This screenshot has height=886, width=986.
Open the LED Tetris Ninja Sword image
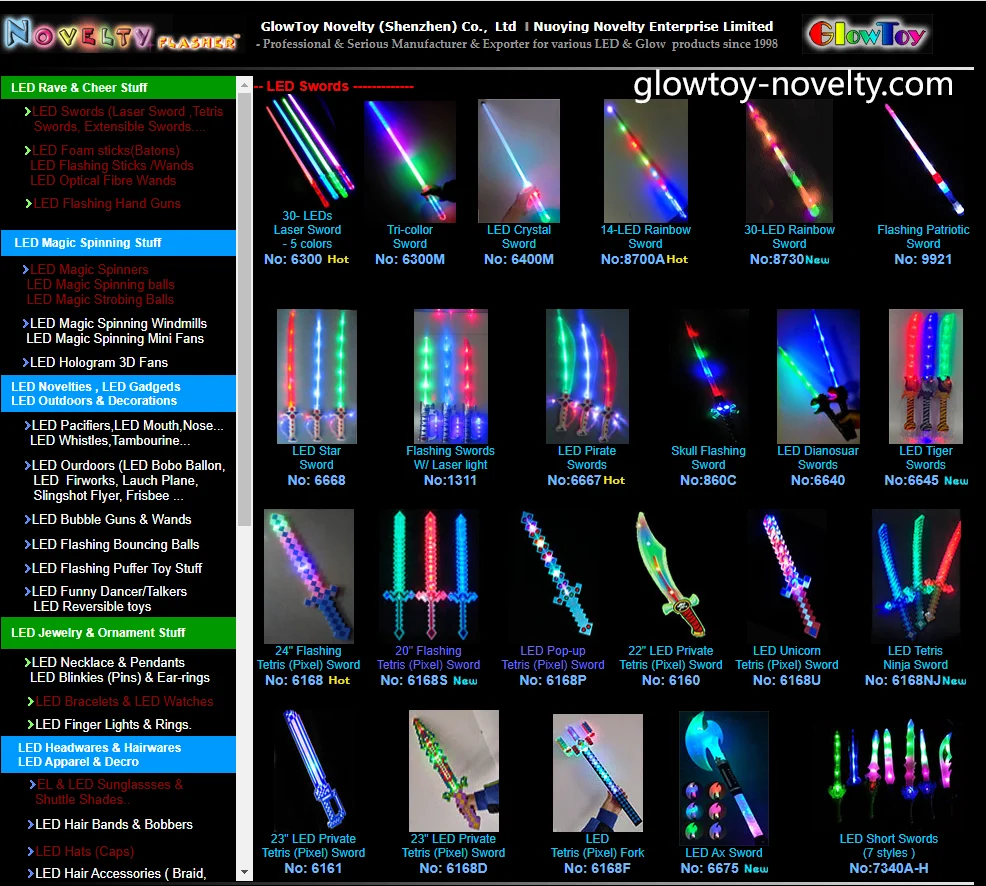point(916,576)
